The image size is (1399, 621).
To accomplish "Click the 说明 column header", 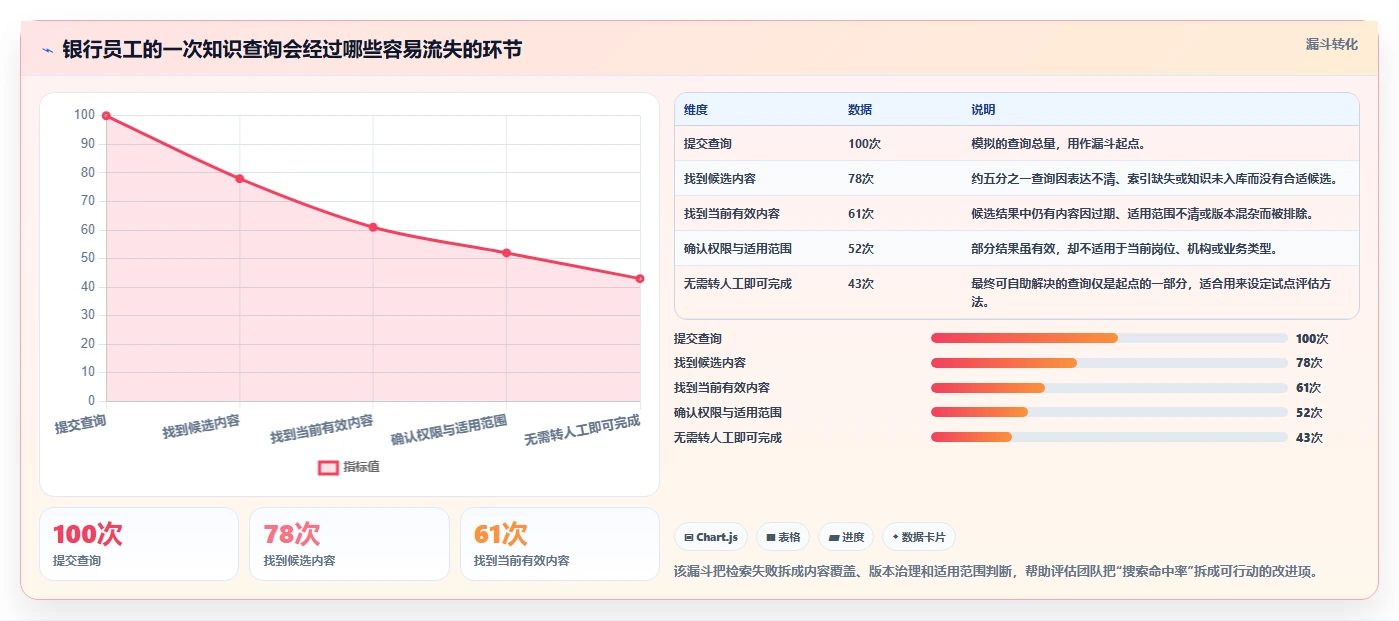I will 983,110.
